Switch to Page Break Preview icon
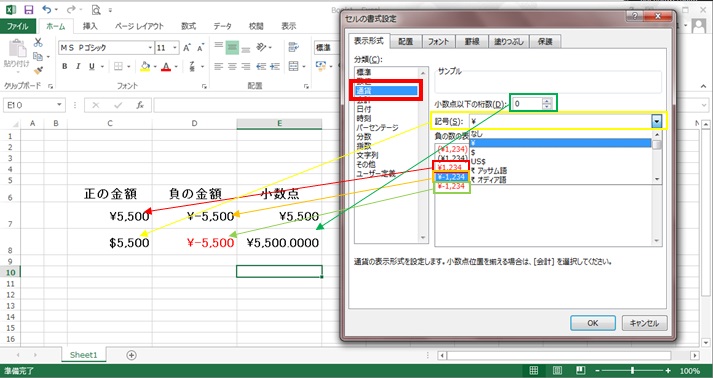This screenshot has height=378, width=713. pyautogui.click(x=580, y=371)
